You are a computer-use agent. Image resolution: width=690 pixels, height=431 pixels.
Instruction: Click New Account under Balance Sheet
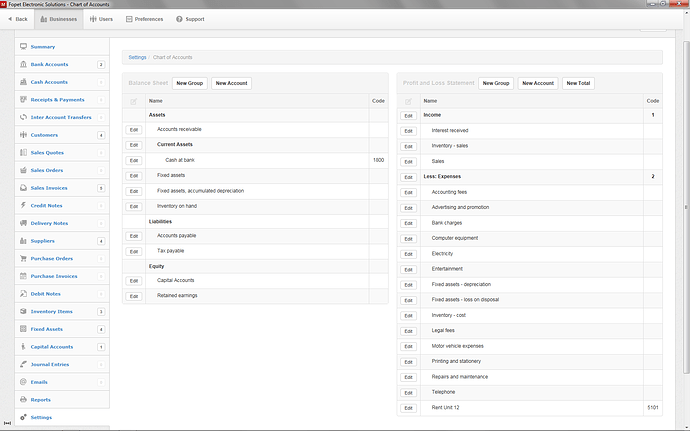[x=231, y=83]
